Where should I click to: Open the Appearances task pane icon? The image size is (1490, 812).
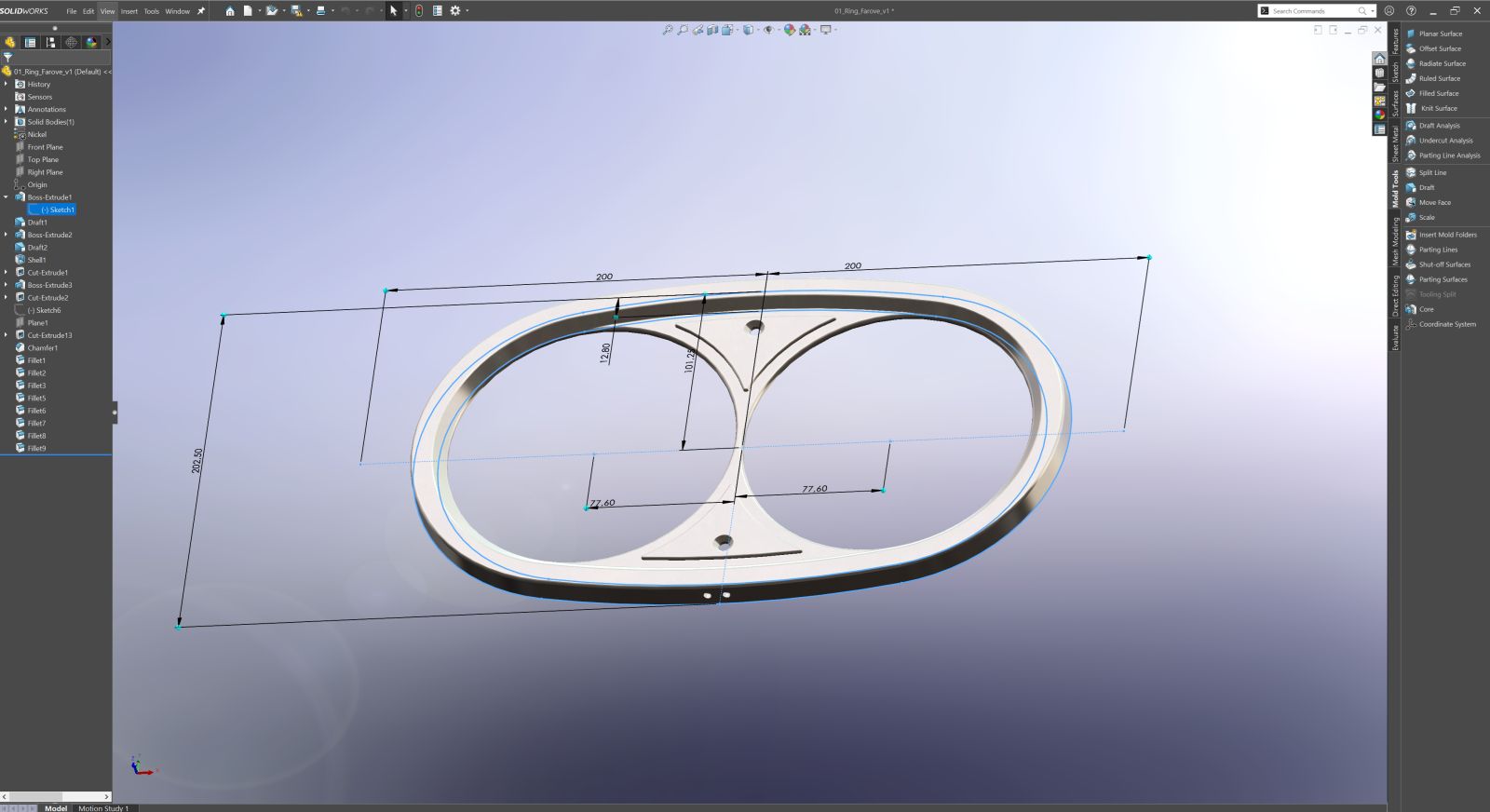[1380, 115]
